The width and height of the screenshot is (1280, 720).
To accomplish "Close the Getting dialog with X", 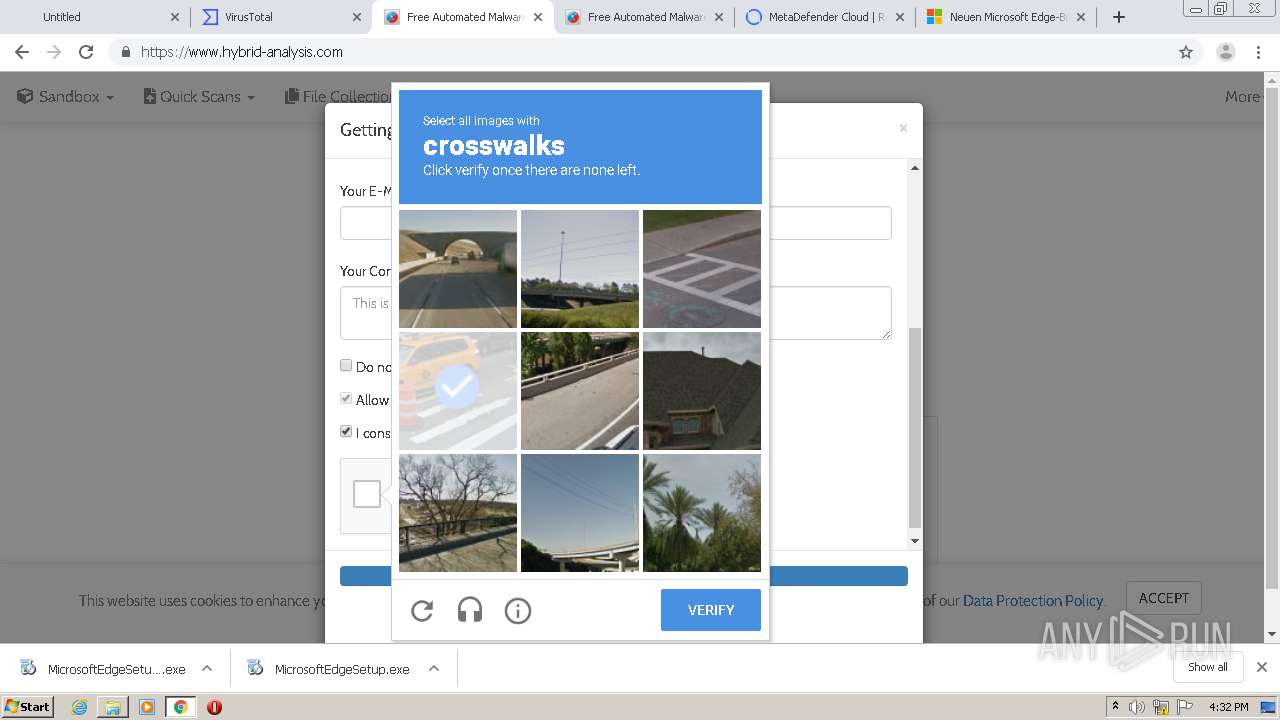I will click(x=903, y=128).
